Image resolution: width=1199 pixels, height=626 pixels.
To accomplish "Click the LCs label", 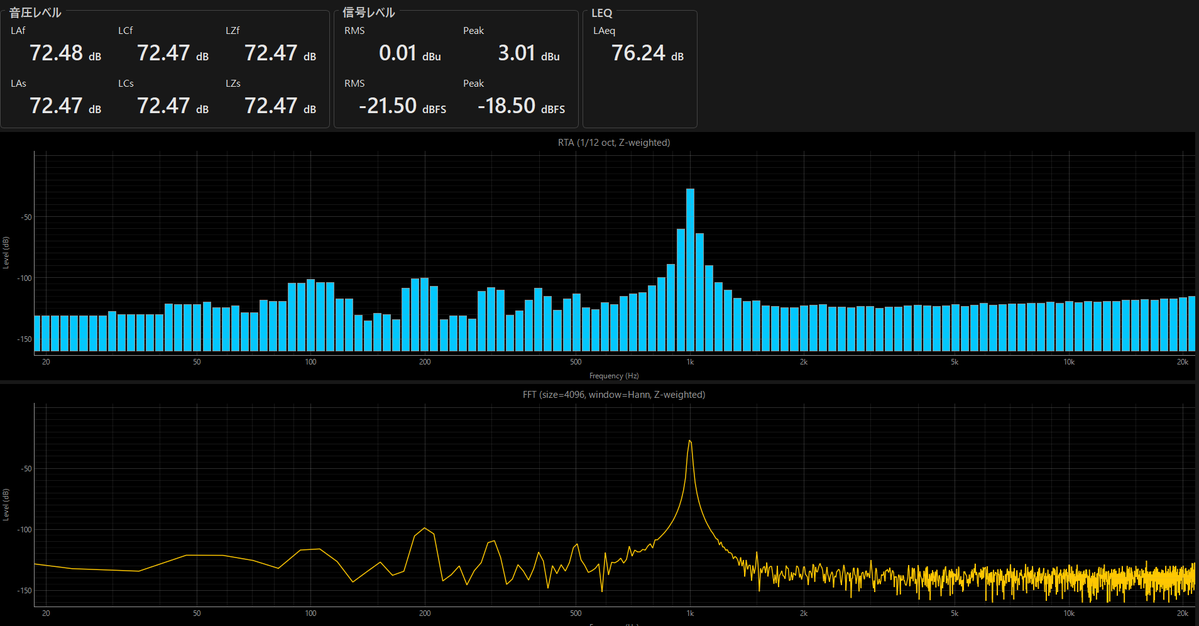I will (126, 83).
